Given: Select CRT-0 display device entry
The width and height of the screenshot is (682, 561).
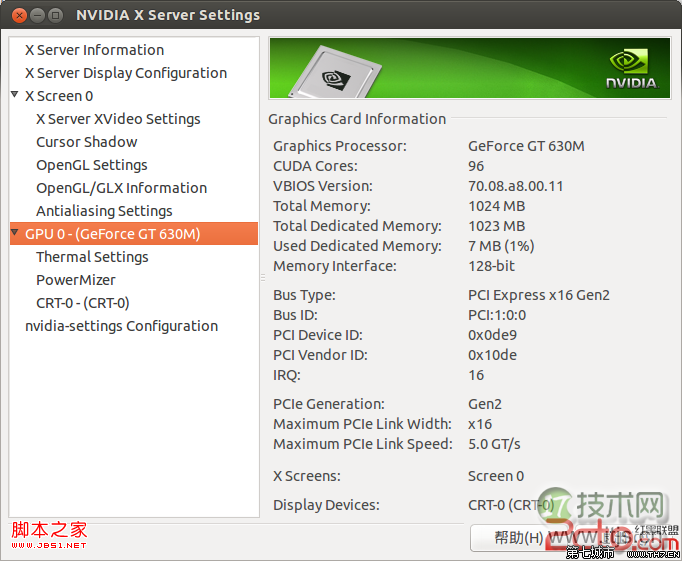Looking at the screenshot, I should point(83,303).
